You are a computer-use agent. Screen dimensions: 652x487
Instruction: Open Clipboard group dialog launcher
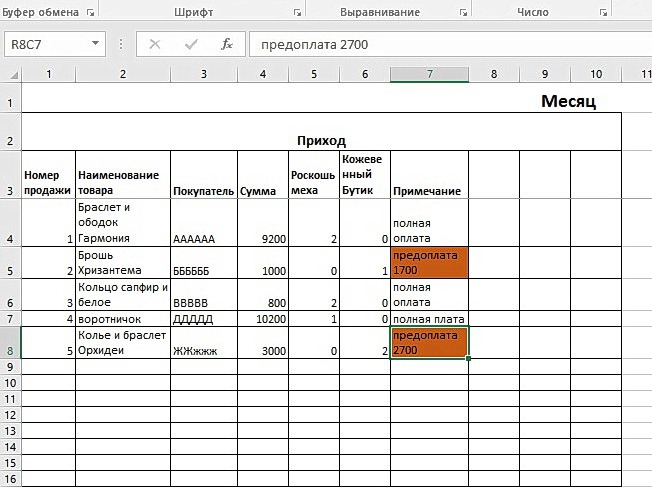90,13
